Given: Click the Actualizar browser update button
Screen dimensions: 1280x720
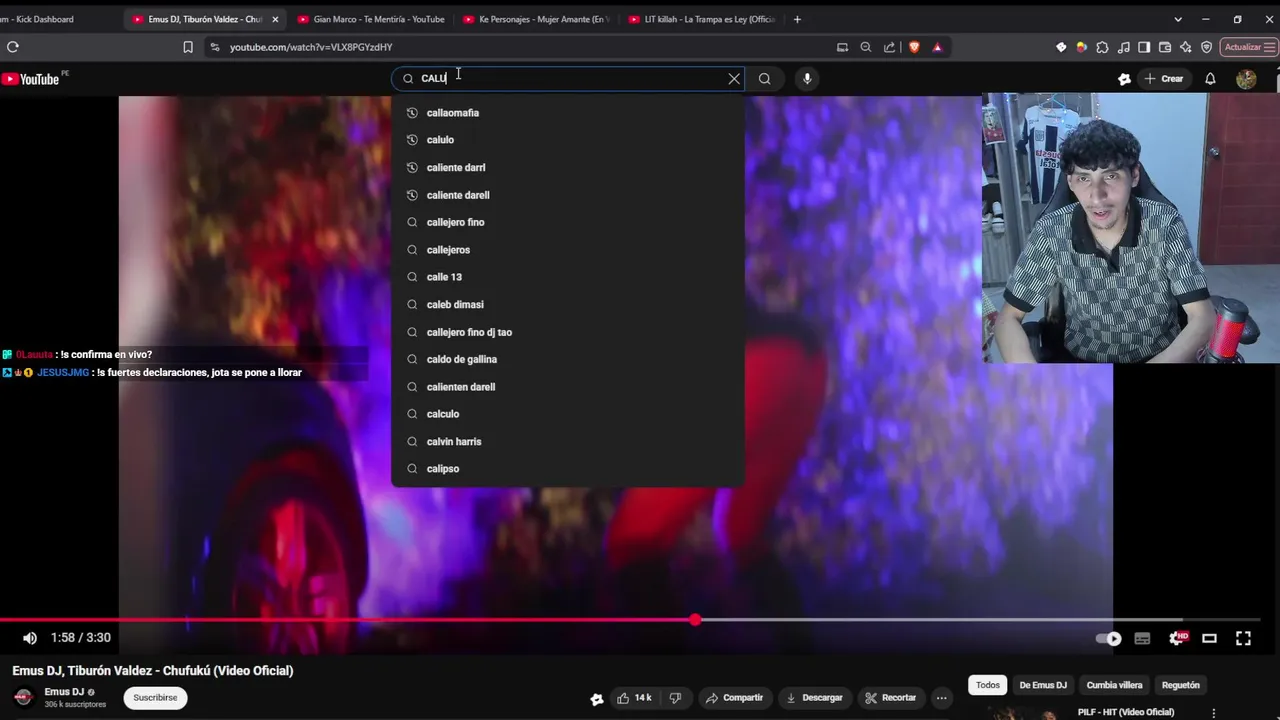Looking at the screenshot, I should tap(1248, 47).
